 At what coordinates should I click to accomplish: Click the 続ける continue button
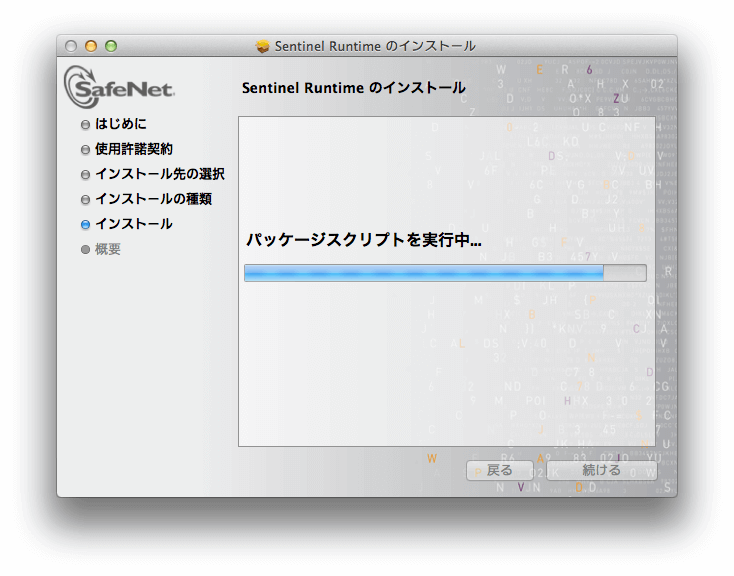tap(602, 470)
